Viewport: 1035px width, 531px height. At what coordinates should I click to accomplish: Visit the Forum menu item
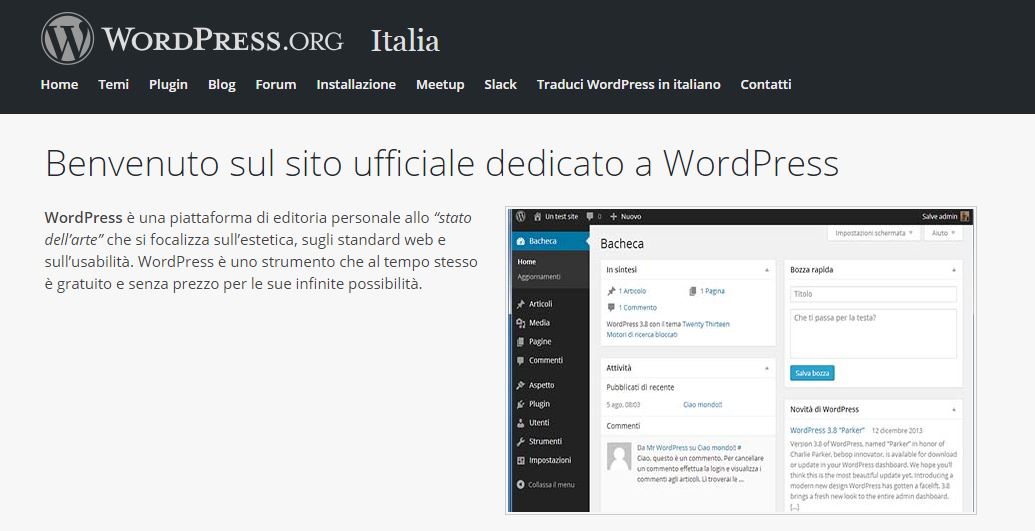click(276, 85)
